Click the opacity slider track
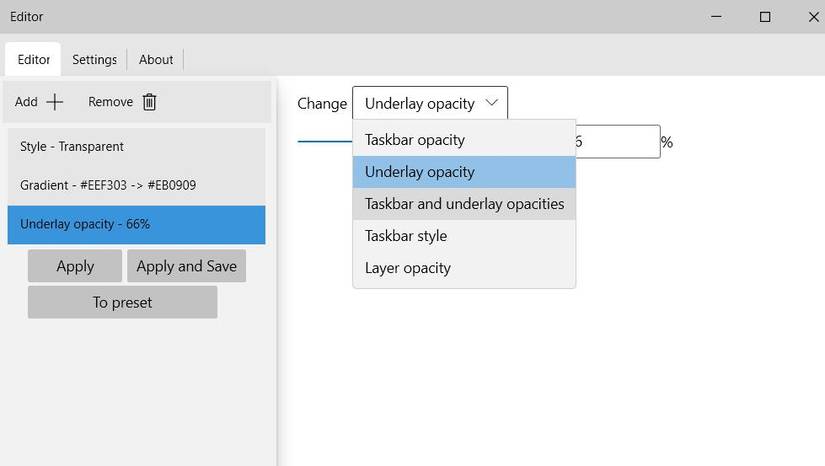This screenshot has width=825, height=466. [324, 142]
